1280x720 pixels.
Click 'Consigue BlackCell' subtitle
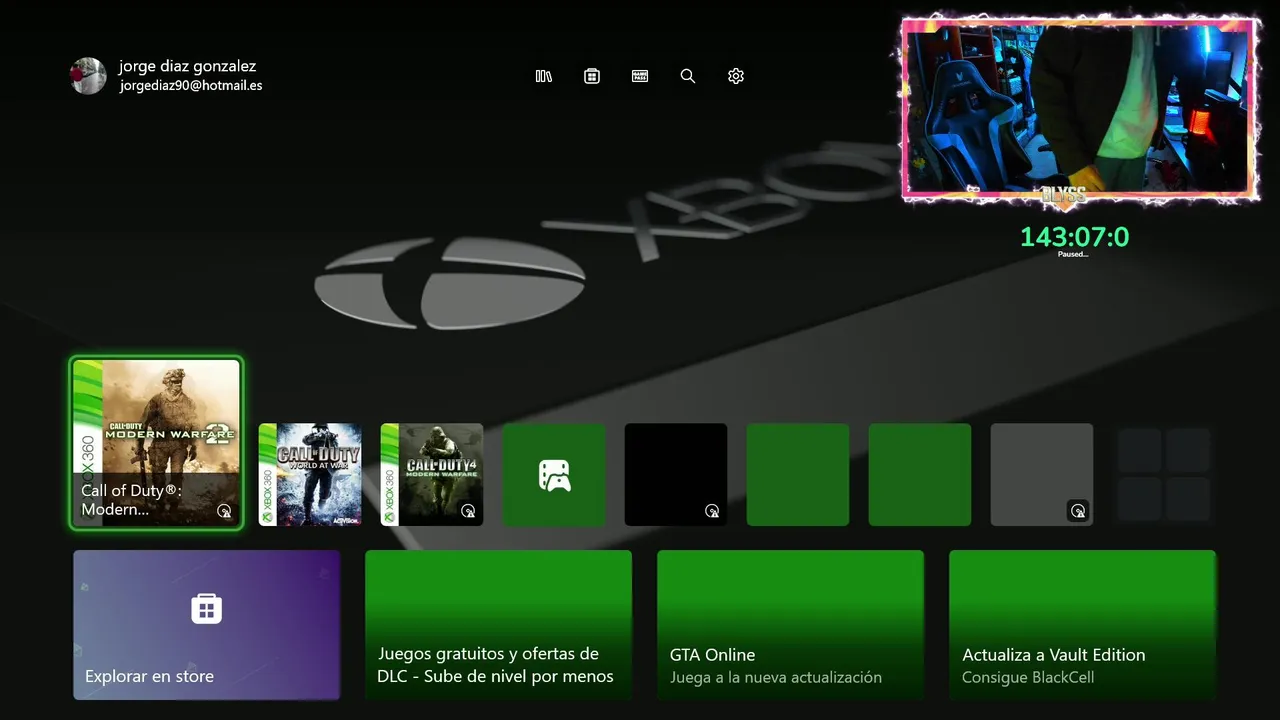click(1028, 677)
